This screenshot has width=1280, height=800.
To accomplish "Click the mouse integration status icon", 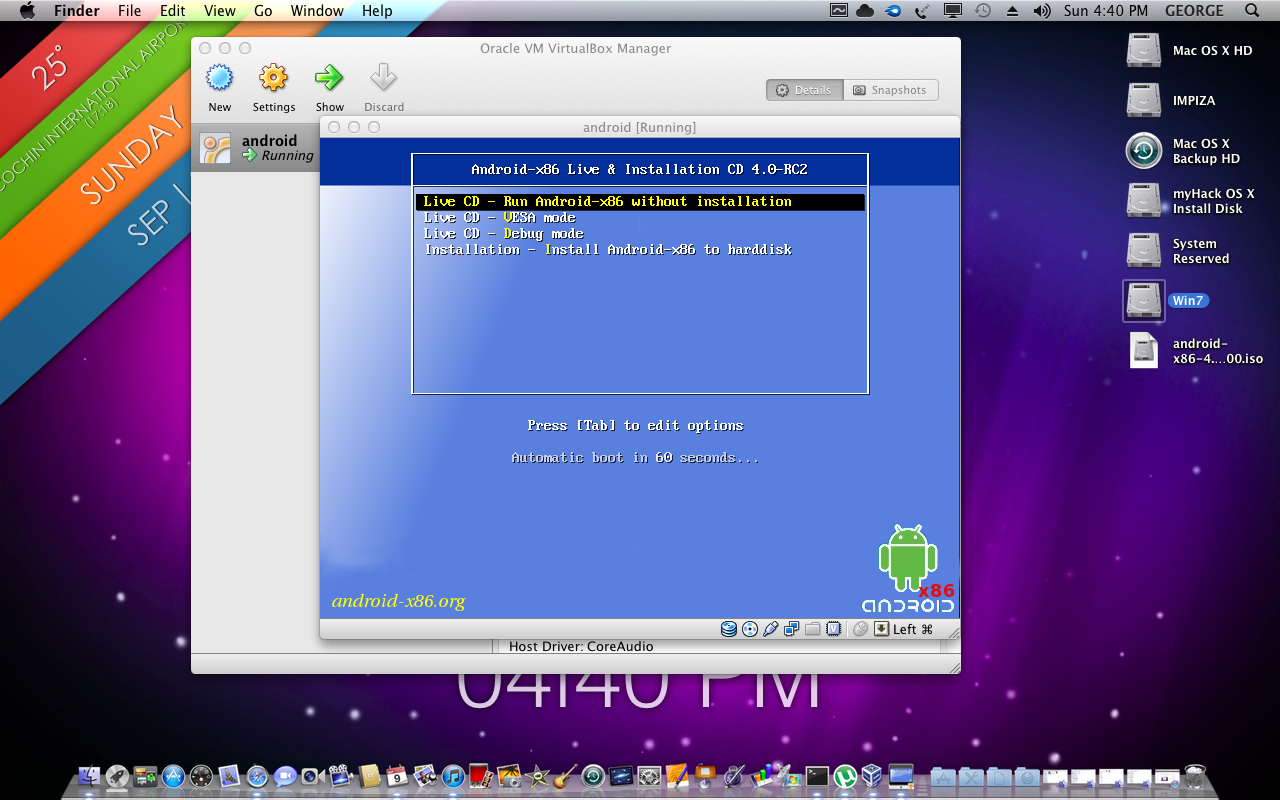I will point(860,629).
